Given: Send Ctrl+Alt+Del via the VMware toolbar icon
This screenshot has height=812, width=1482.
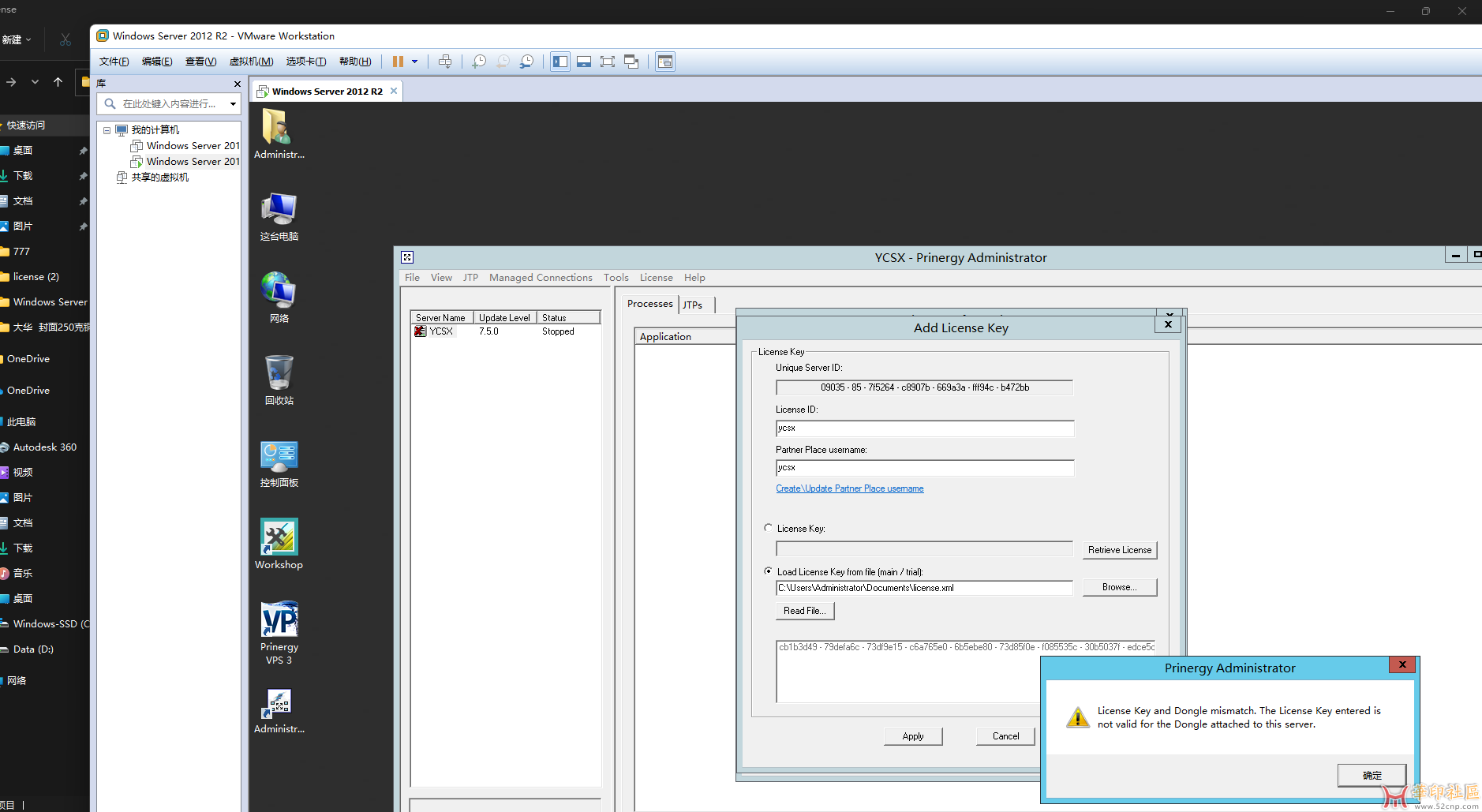Looking at the screenshot, I should coord(445,62).
